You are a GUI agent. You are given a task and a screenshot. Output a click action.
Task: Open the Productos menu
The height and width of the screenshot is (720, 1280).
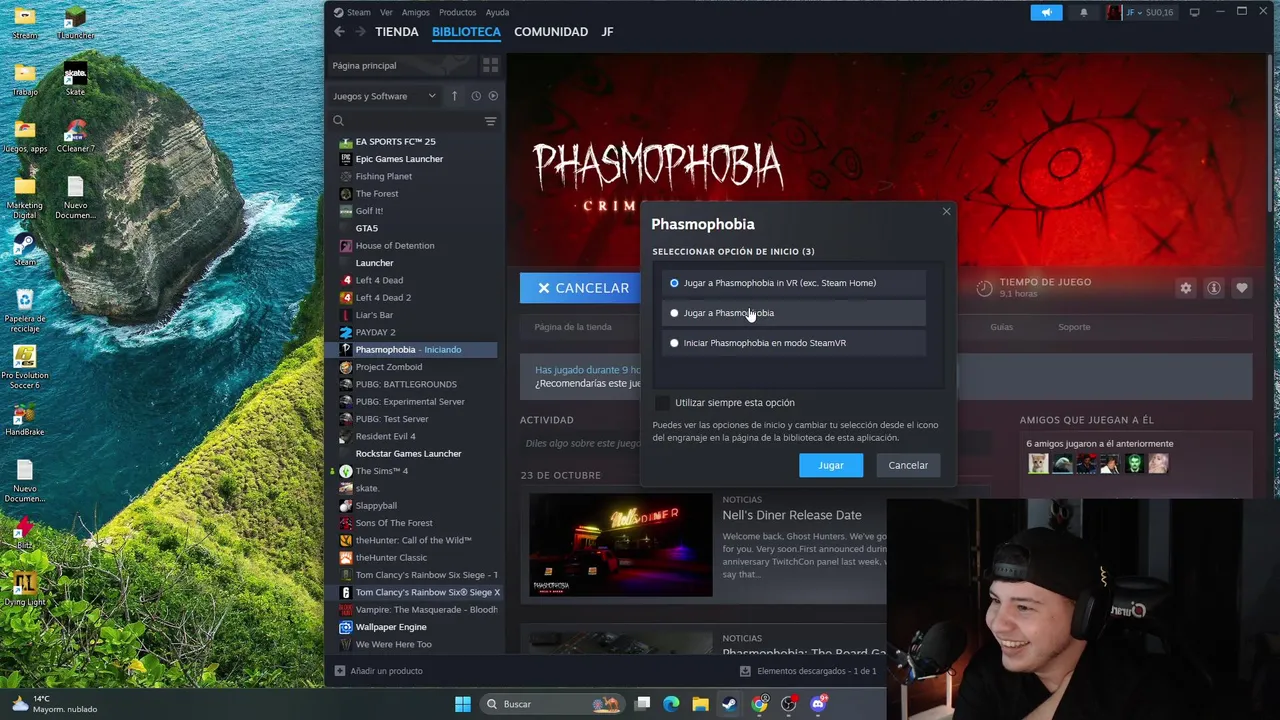pos(458,12)
